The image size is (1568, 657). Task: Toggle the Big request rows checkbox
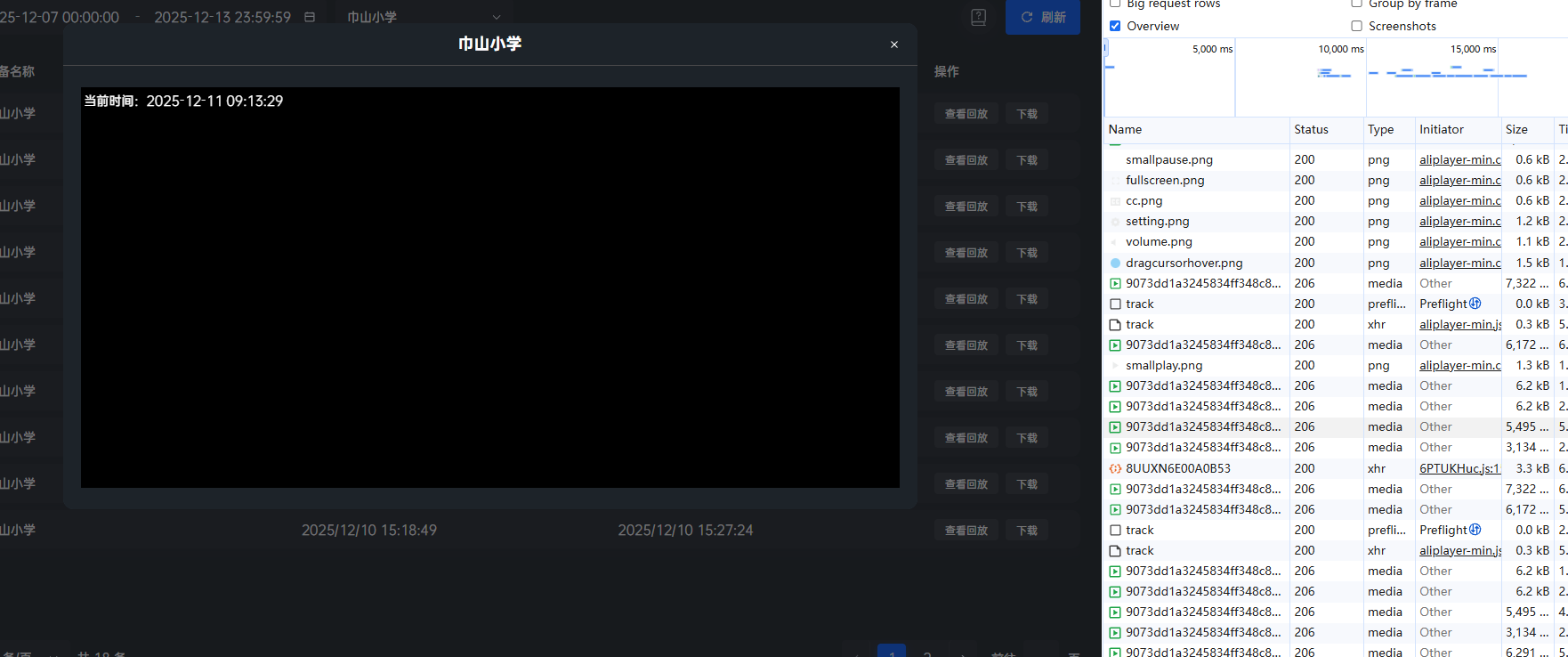tap(1115, 4)
